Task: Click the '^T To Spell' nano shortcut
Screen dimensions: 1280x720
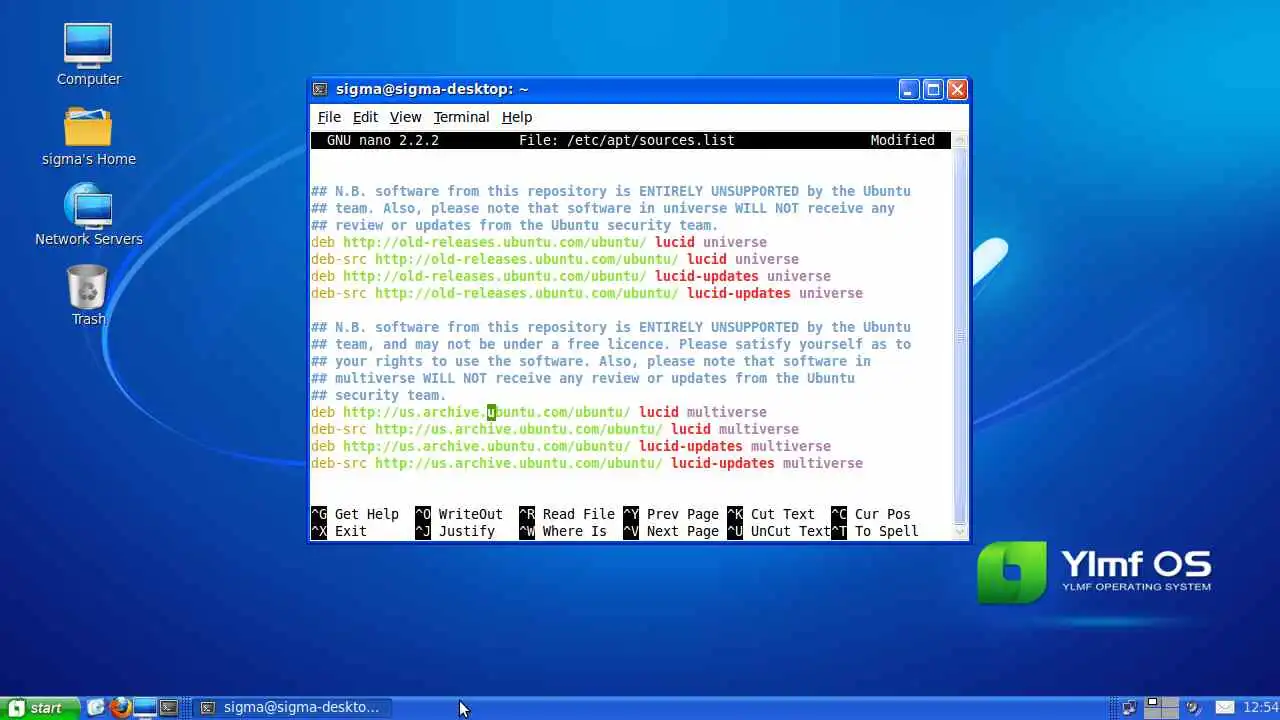Action: (x=875, y=531)
